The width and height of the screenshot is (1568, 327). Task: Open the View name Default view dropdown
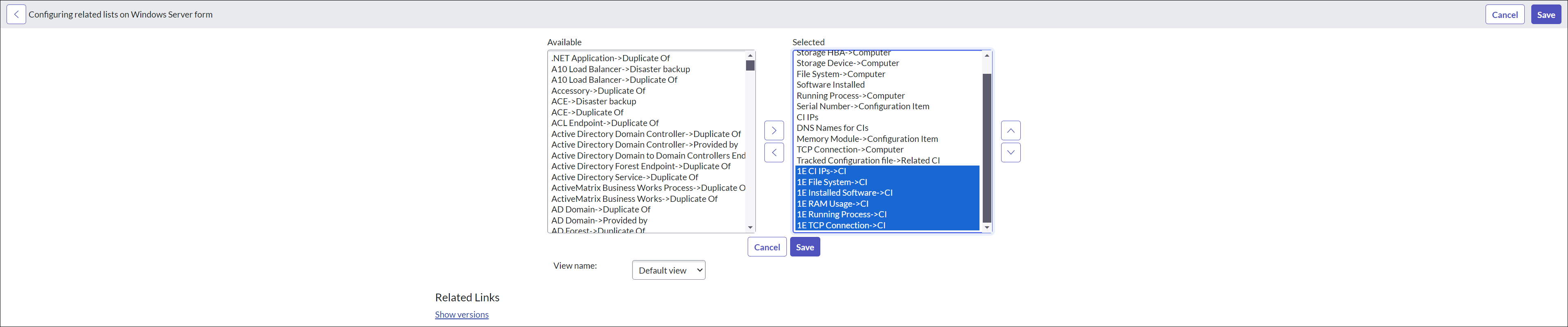669,270
